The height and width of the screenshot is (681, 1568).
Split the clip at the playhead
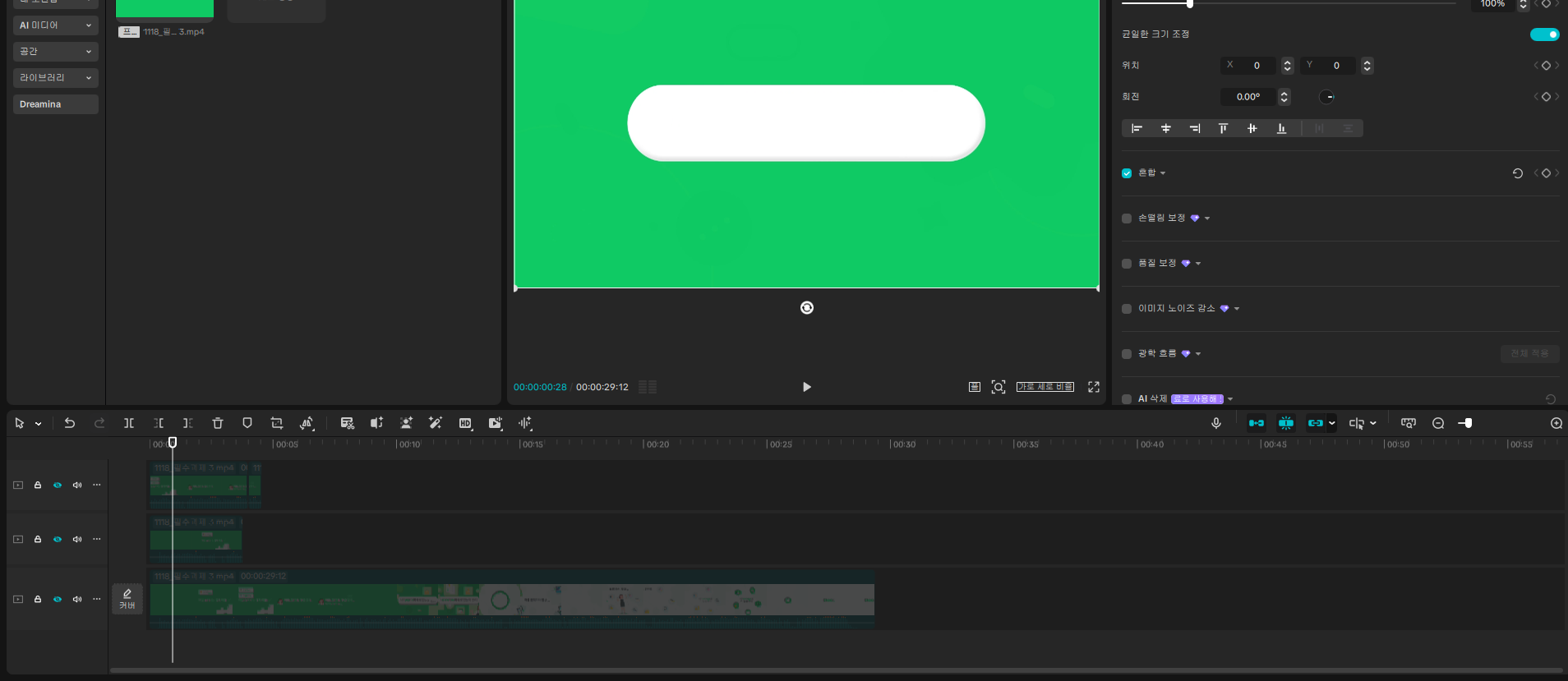point(129,423)
